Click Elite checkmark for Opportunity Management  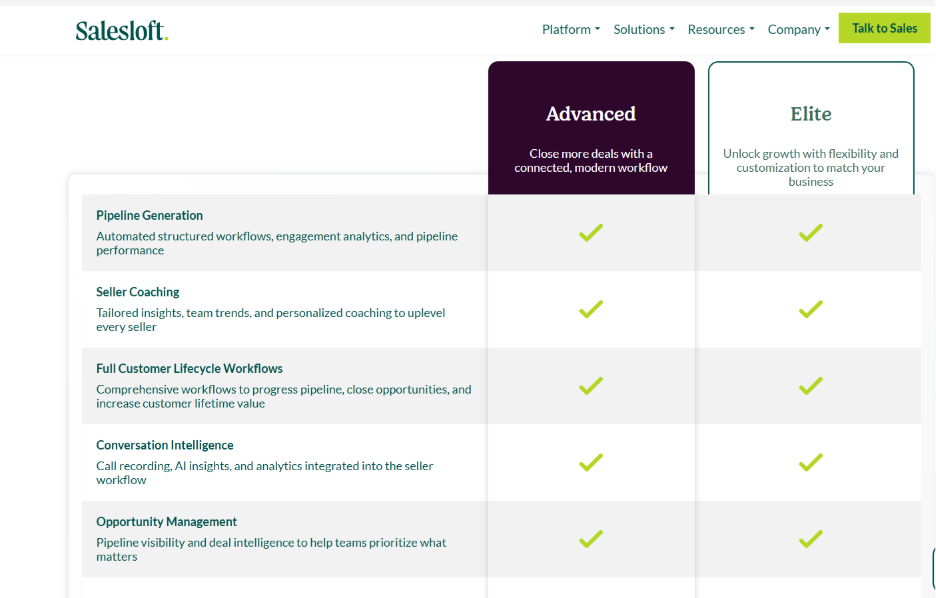(x=811, y=539)
